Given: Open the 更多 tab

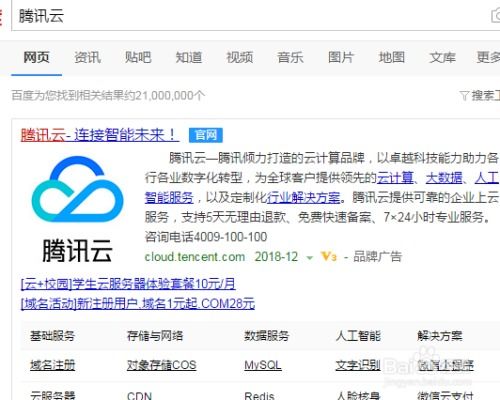Looking at the screenshot, I should tap(488, 57).
